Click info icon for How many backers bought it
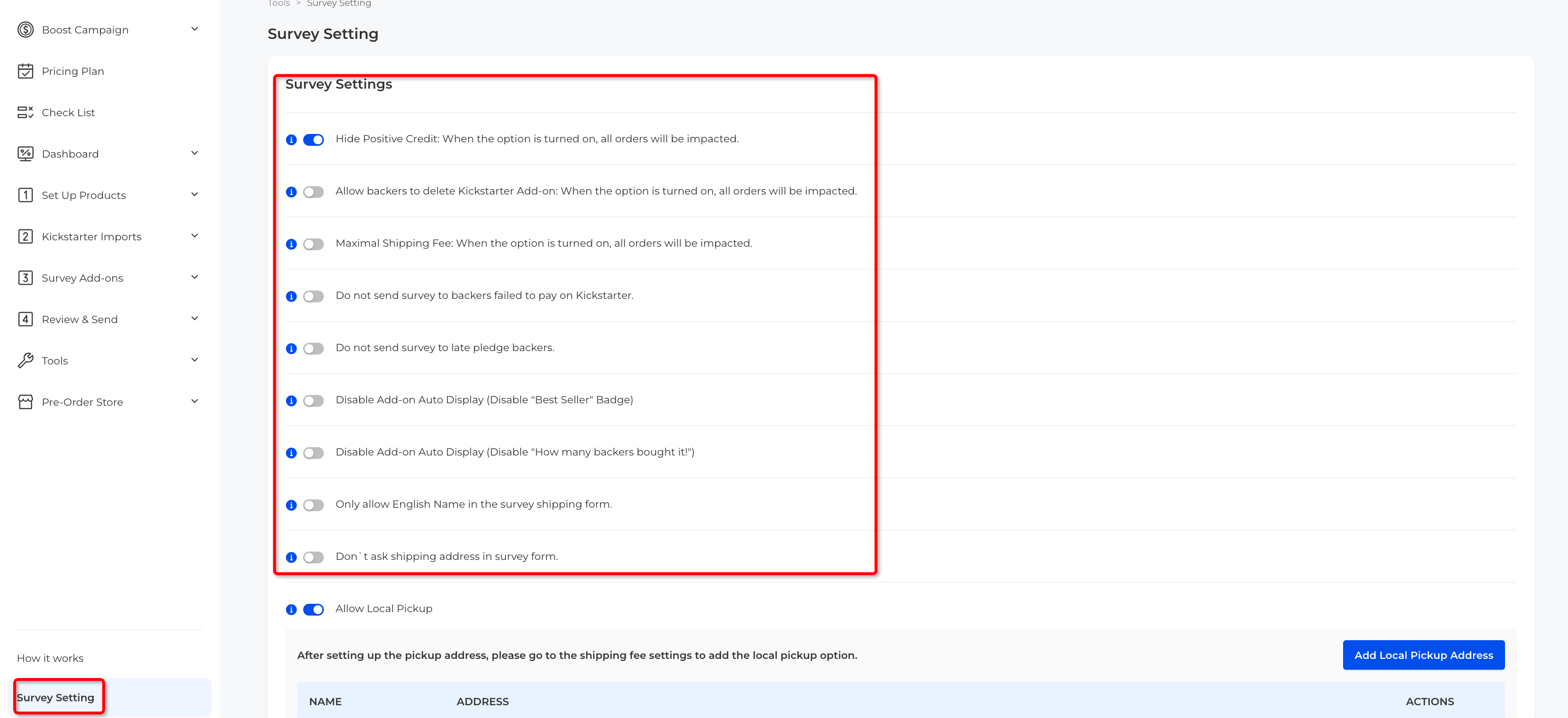1568x718 pixels. 291,453
